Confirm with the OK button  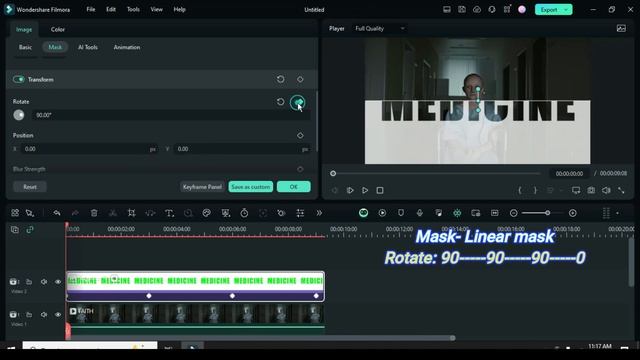point(293,187)
